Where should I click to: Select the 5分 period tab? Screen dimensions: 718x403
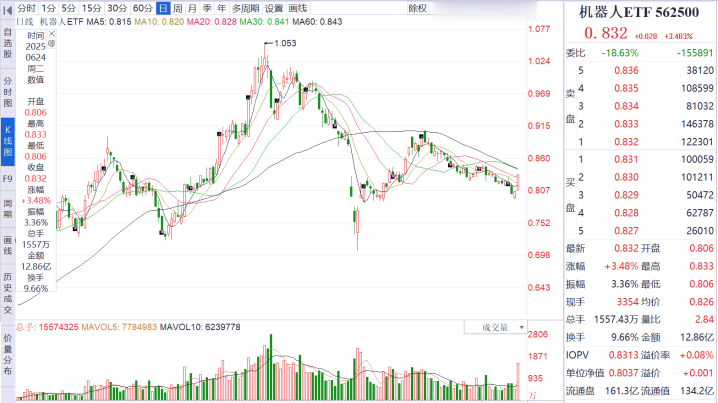click(68, 8)
